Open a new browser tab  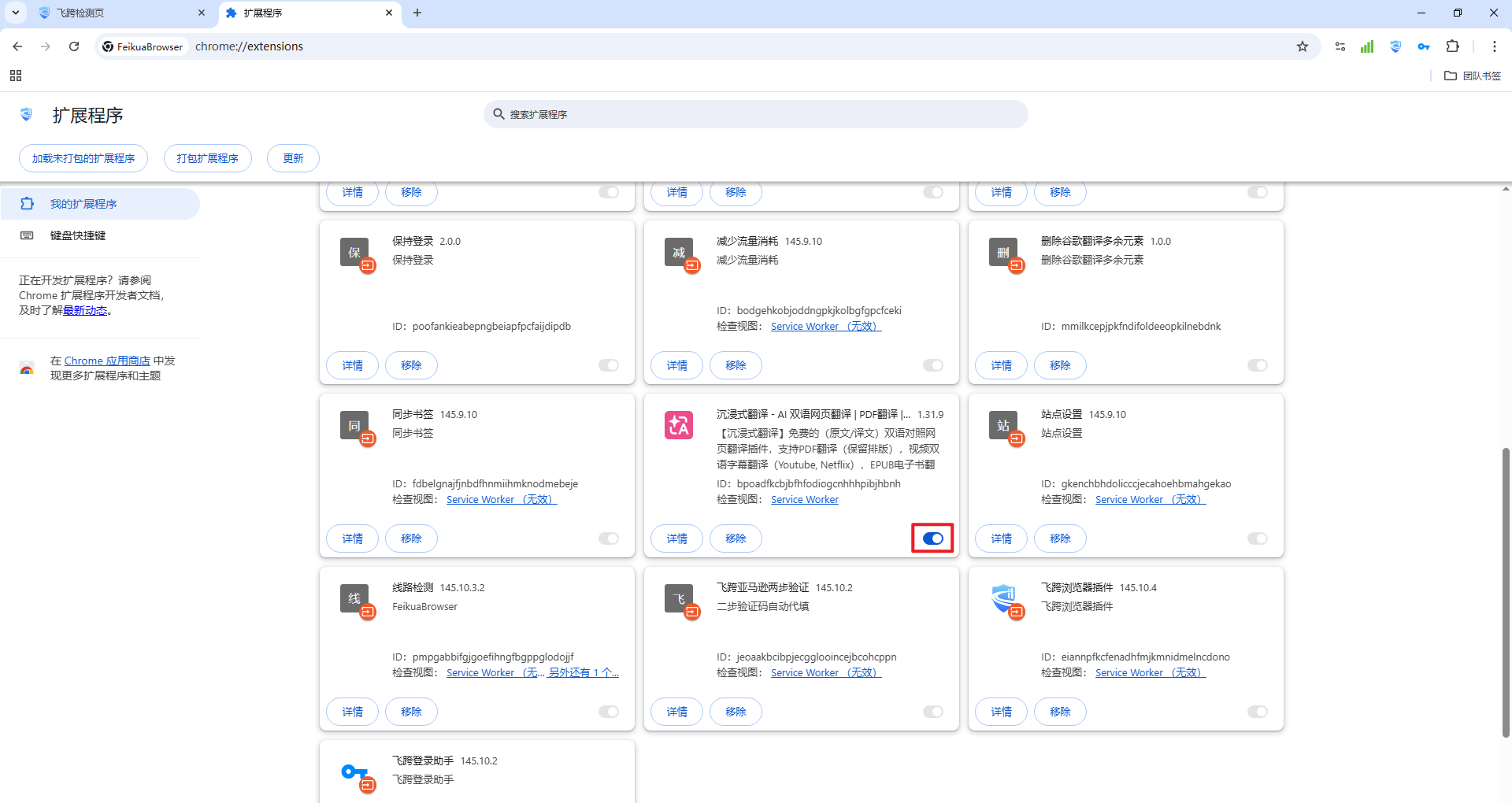tap(417, 13)
